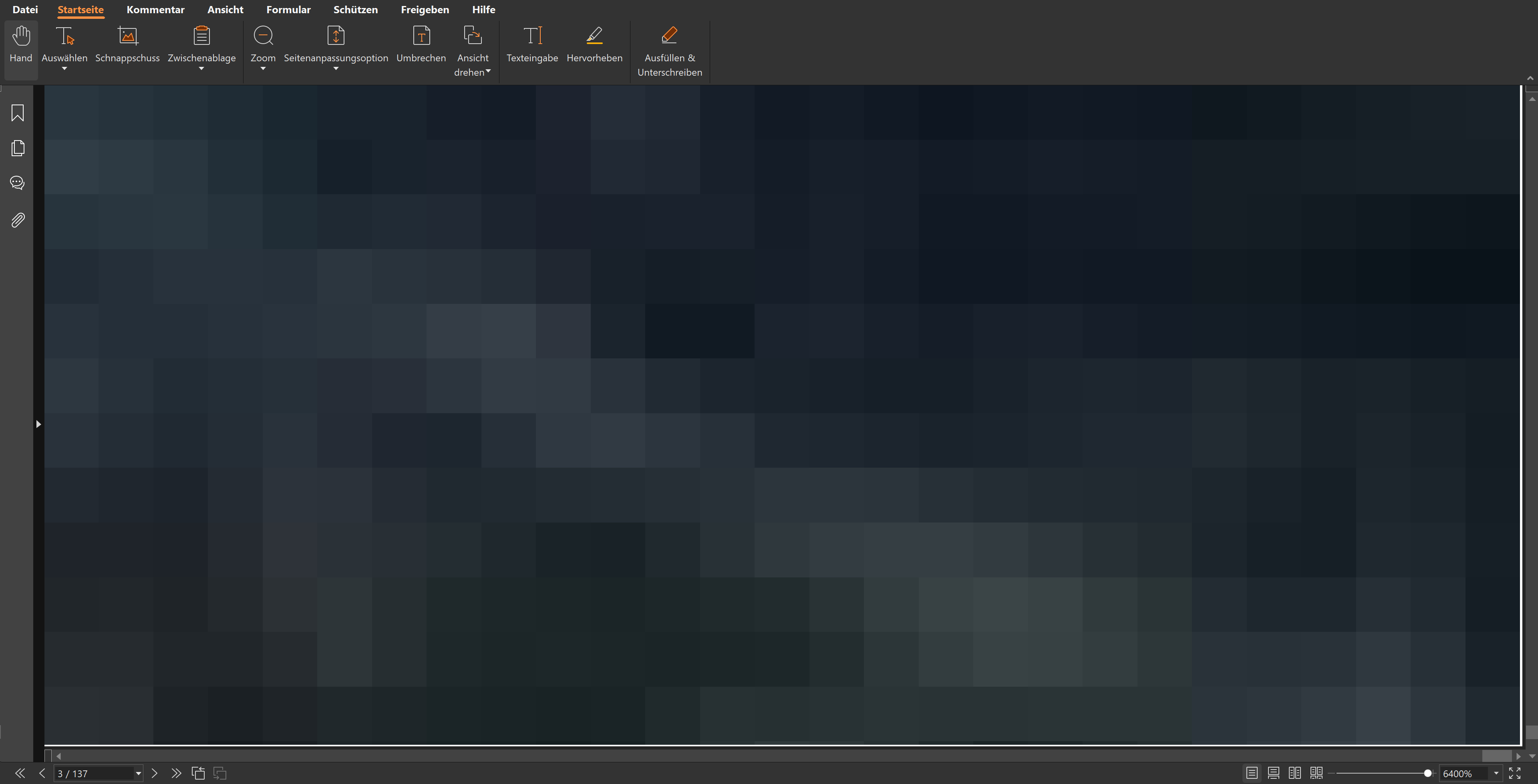Switch to the Hilfe tab

pos(483,10)
